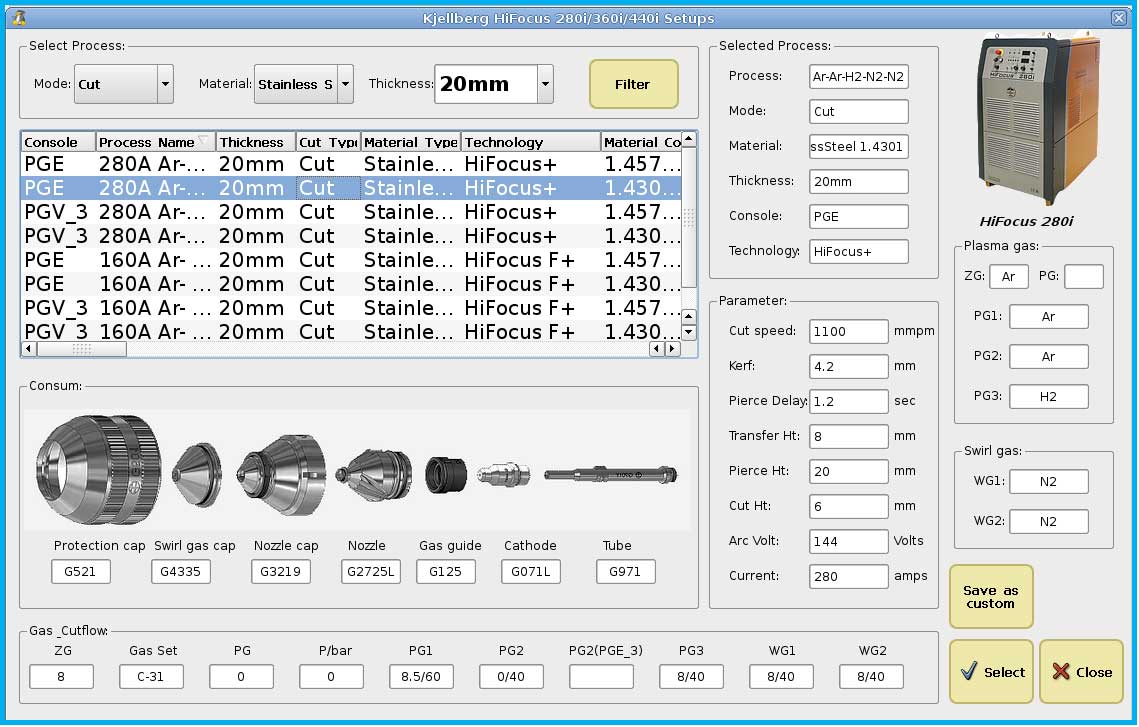The height and width of the screenshot is (727, 1139).
Task: Click the Gas Set field C-31
Action: (x=151, y=676)
